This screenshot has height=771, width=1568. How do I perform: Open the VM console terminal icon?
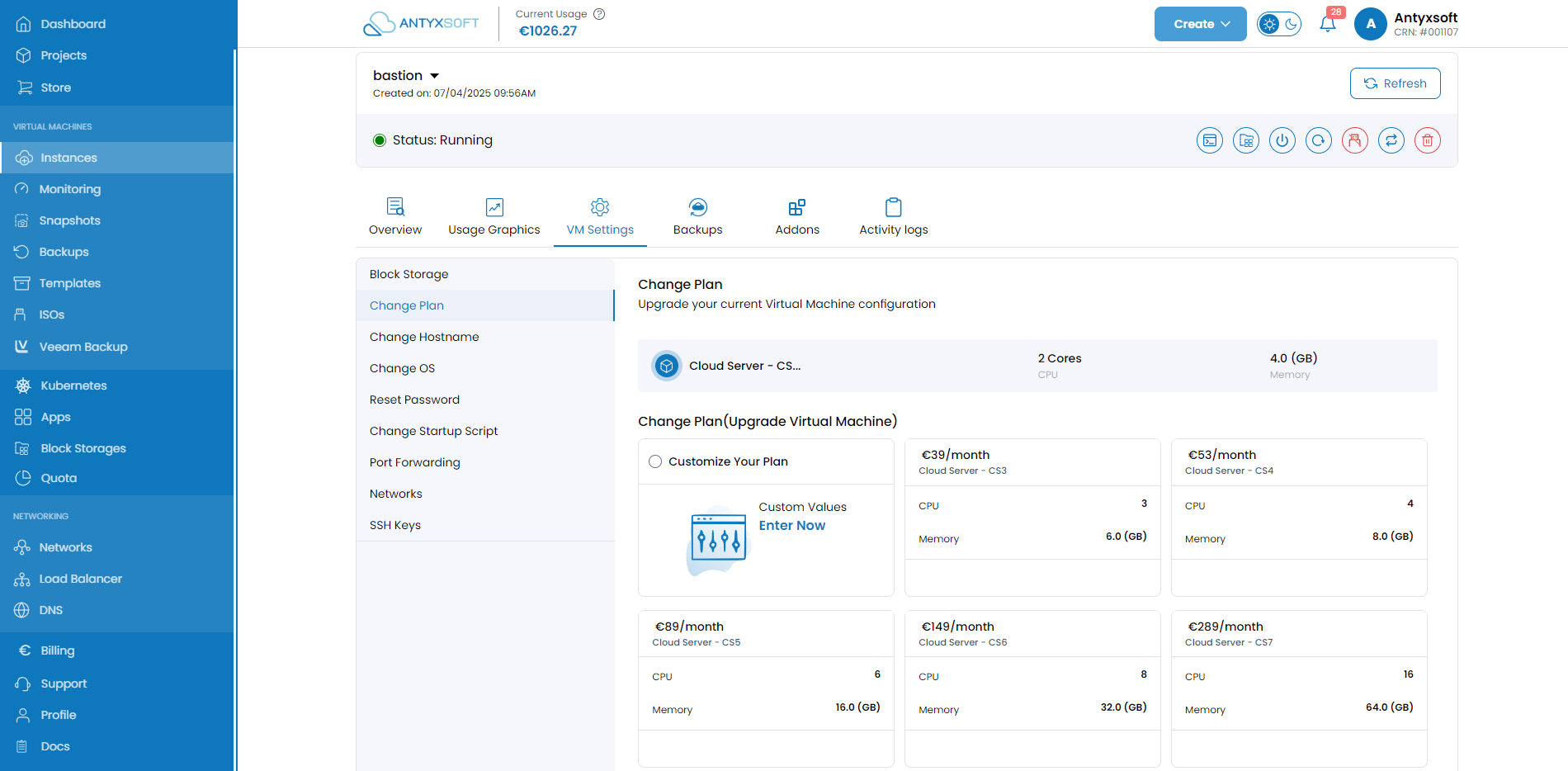[x=1210, y=140]
